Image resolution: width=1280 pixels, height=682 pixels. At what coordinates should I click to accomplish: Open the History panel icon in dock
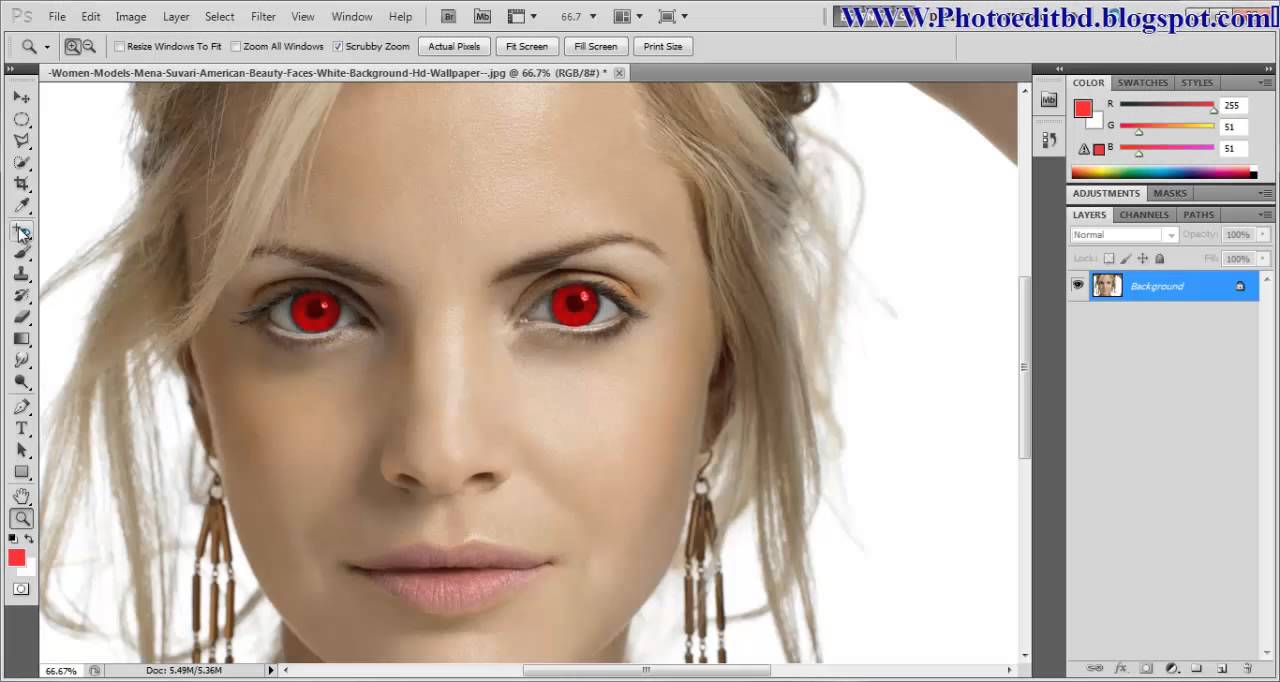1048,140
